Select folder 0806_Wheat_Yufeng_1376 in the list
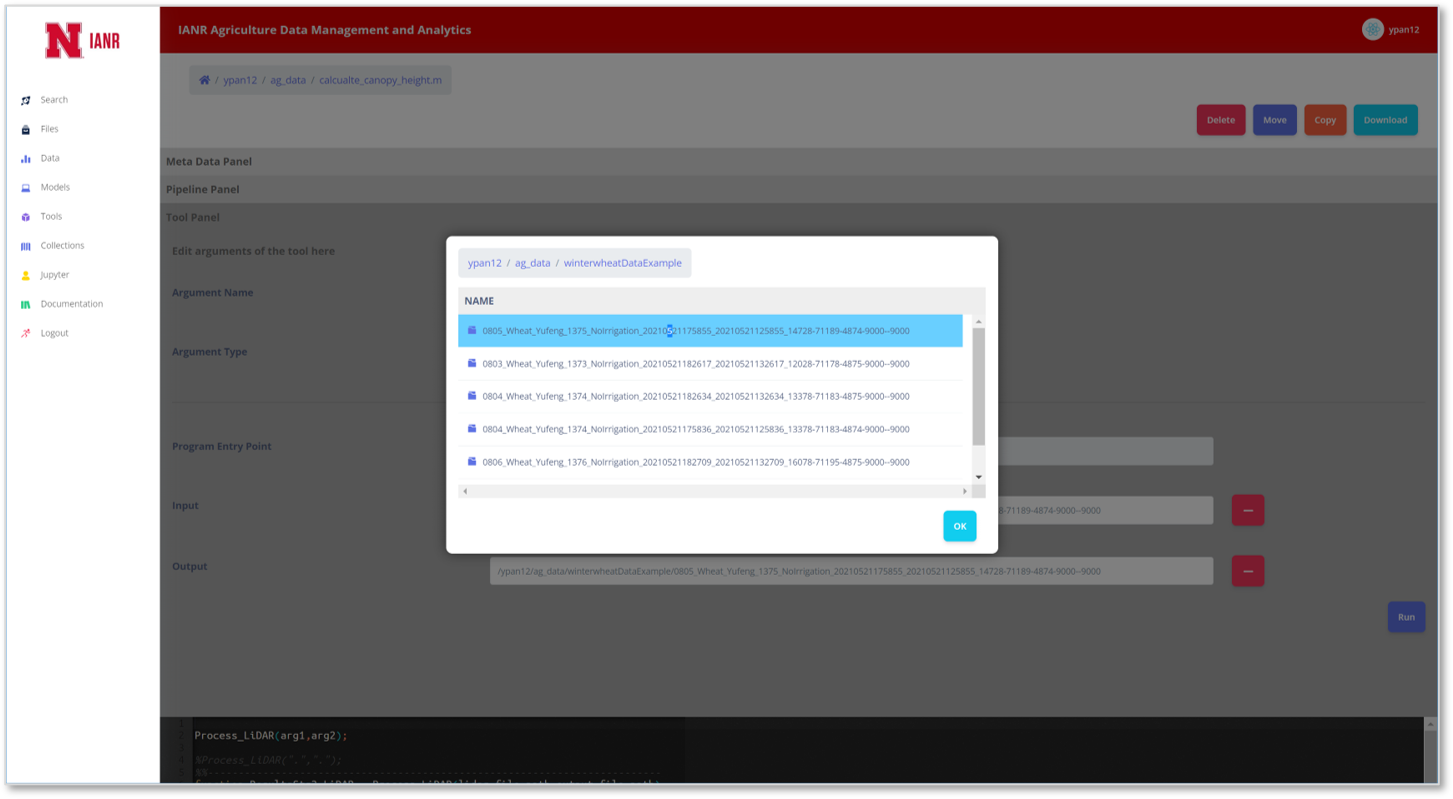The image size is (1453, 799). 710,462
